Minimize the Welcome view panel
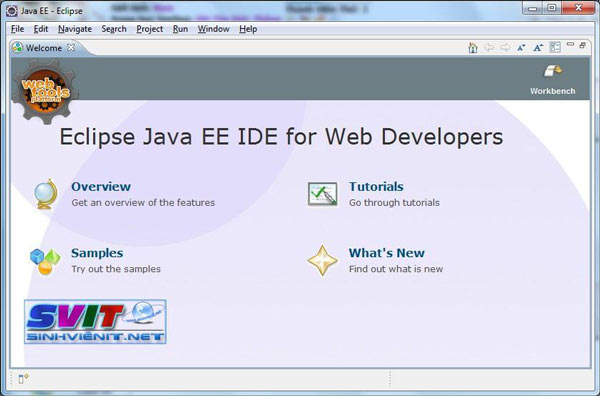 click(570, 44)
